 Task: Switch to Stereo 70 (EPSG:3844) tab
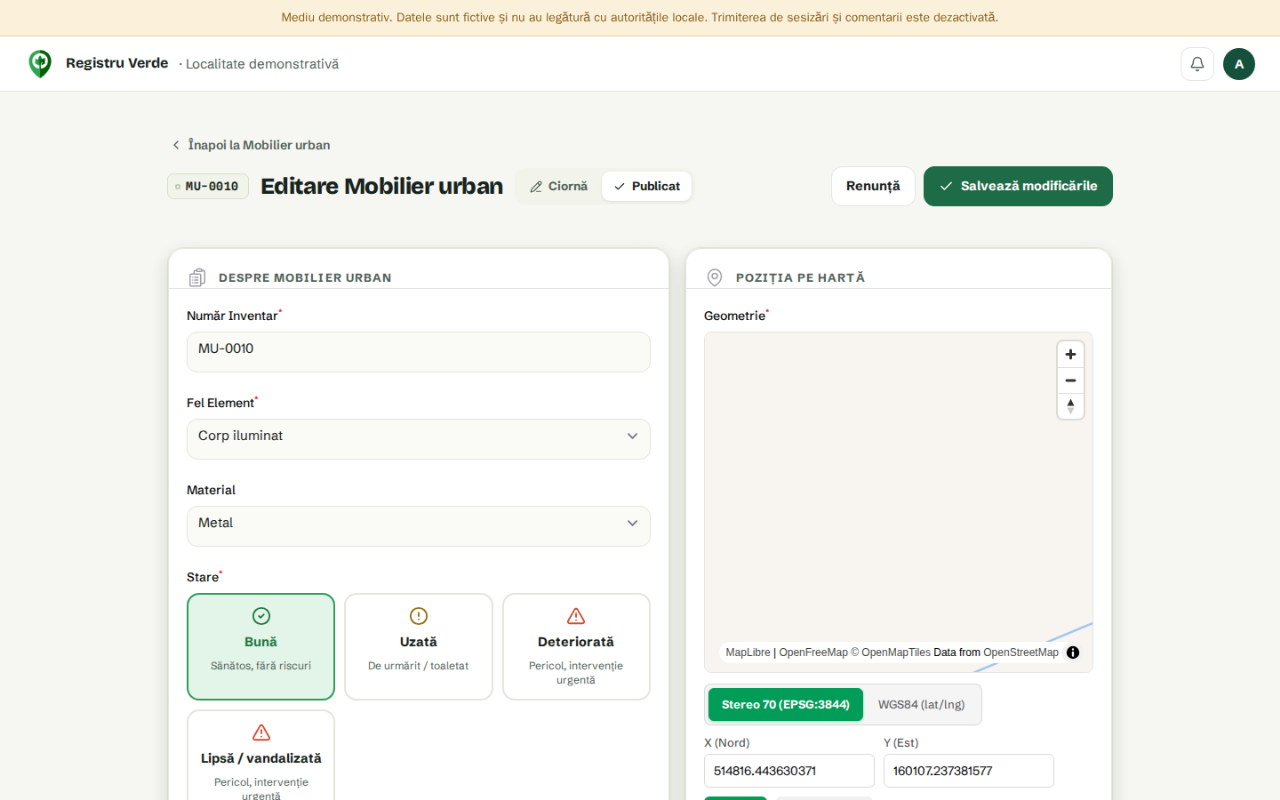786,705
